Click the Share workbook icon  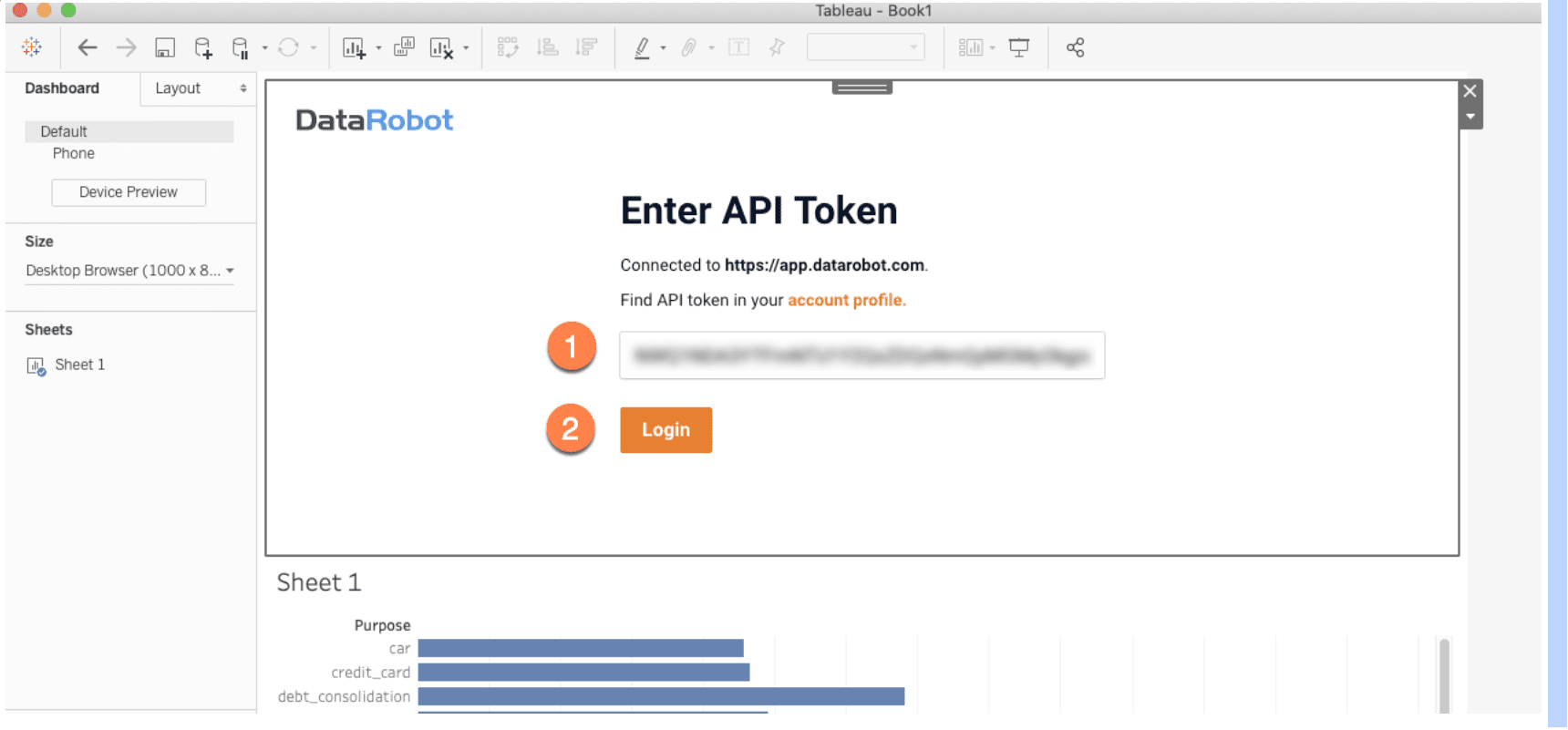point(1076,47)
